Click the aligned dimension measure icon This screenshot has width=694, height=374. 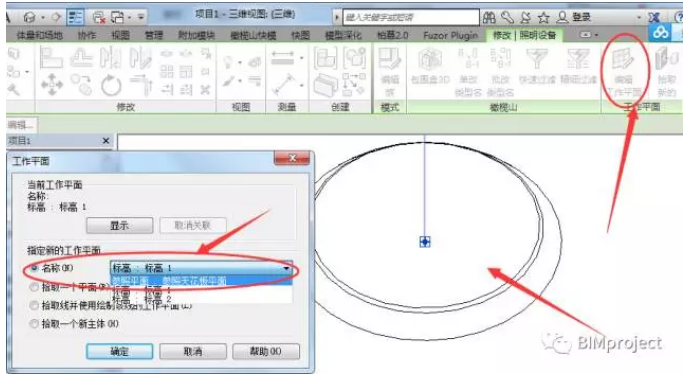pos(282,58)
